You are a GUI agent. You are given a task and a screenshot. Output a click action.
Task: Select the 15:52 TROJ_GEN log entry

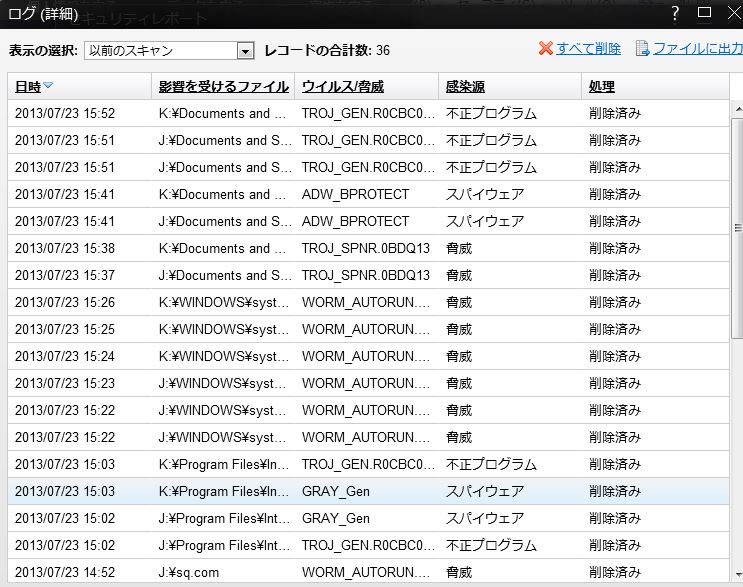click(368, 114)
